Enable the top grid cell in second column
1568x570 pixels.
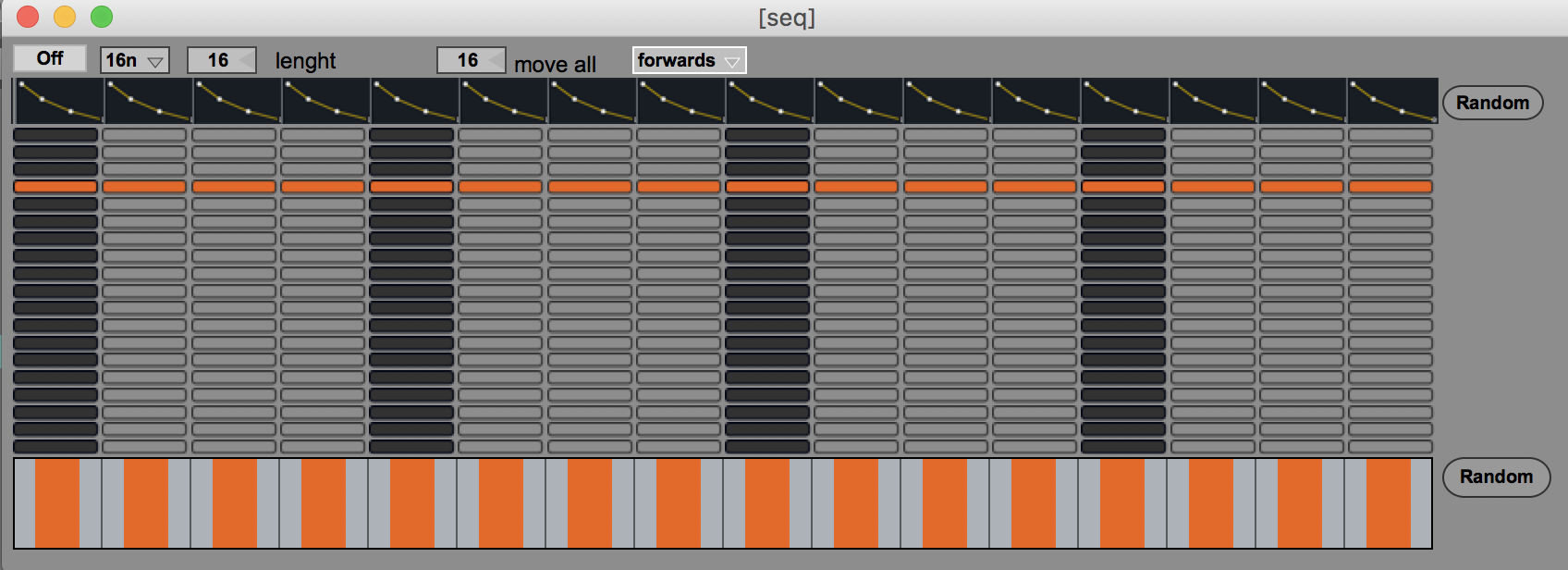[x=144, y=135]
